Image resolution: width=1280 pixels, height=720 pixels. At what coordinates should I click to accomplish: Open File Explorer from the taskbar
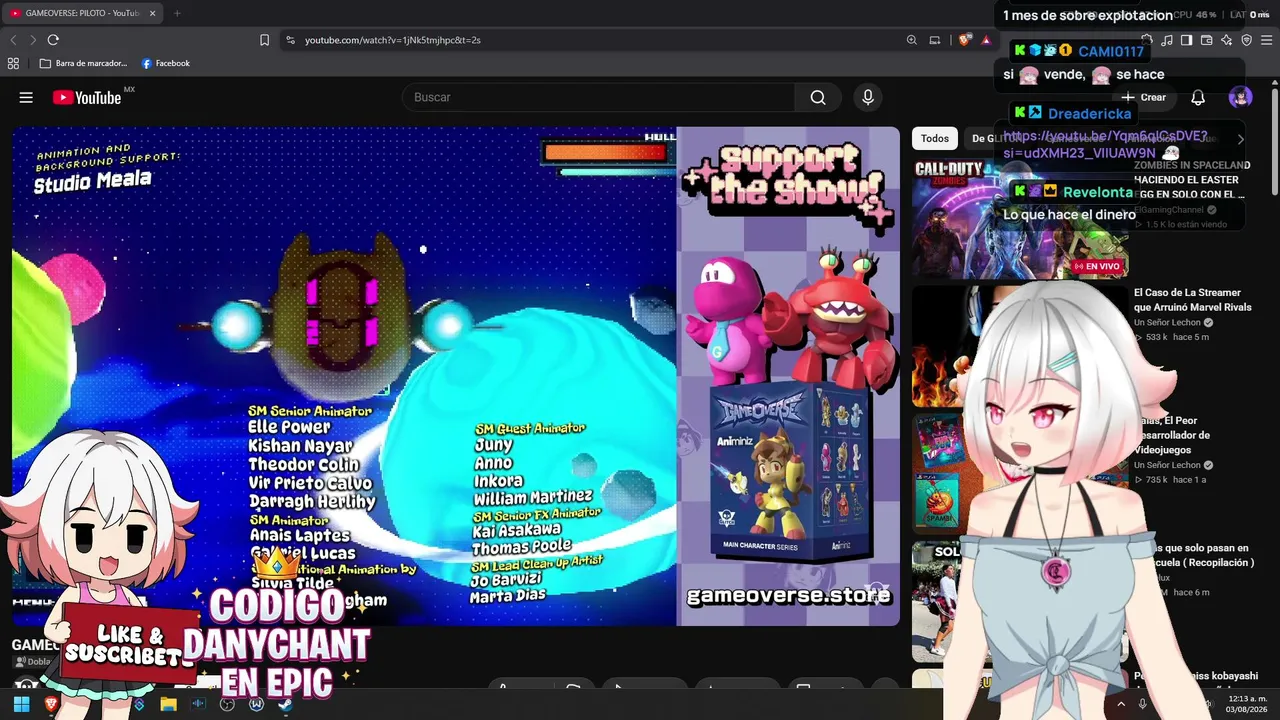168,704
